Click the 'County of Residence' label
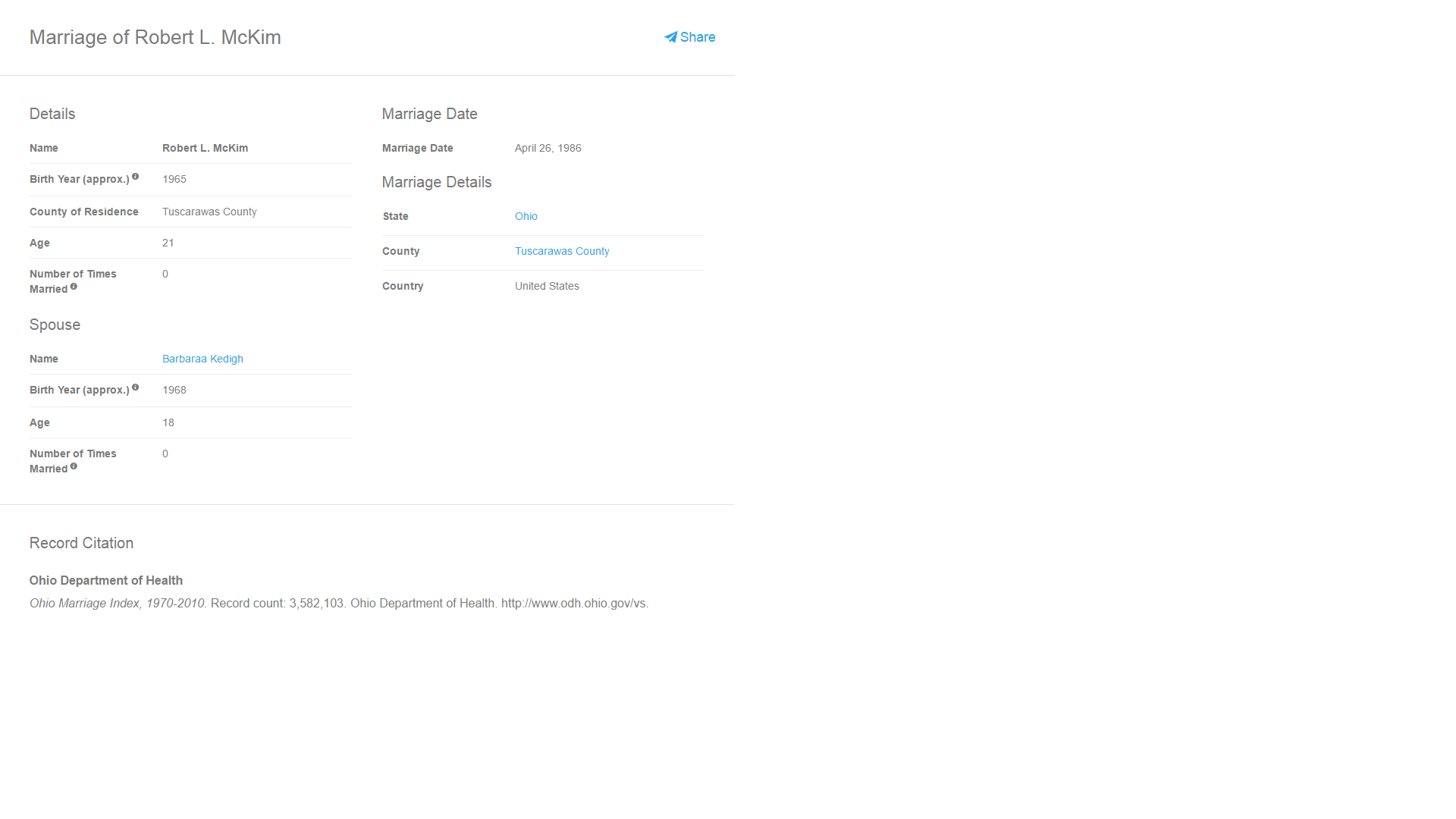Image resolution: width=1456 pixels, height=819 pixels. tap(84, 212)
